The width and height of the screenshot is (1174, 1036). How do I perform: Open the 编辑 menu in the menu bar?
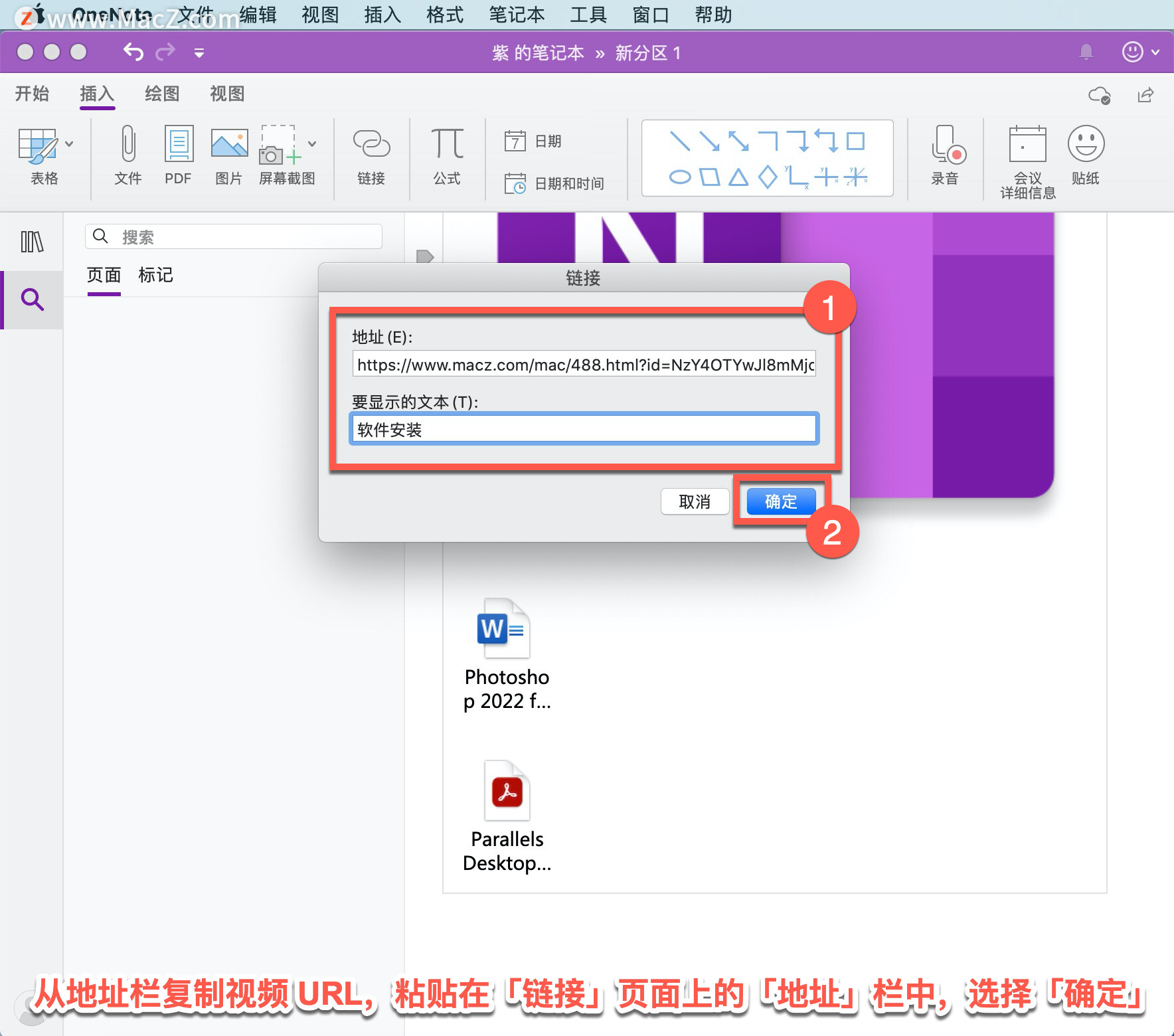258,15
